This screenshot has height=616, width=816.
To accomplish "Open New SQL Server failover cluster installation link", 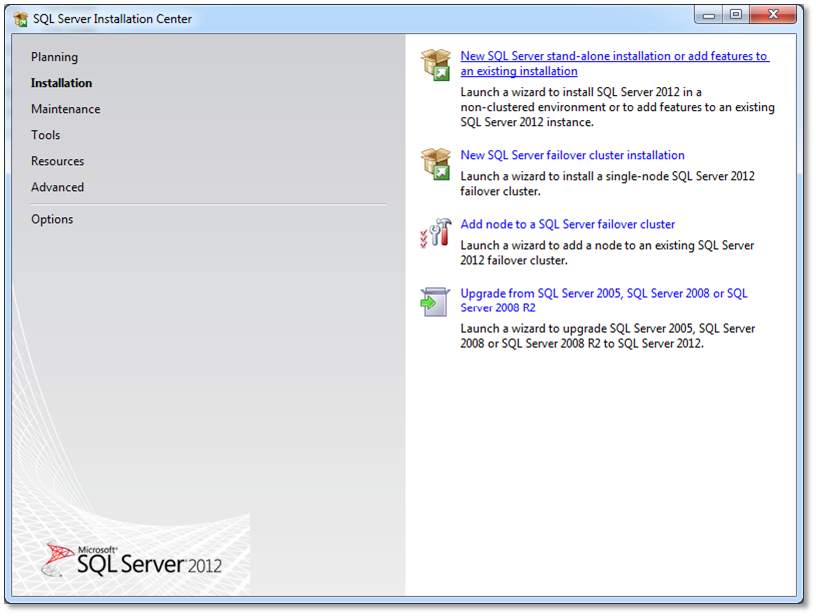I will pos(572,155).
